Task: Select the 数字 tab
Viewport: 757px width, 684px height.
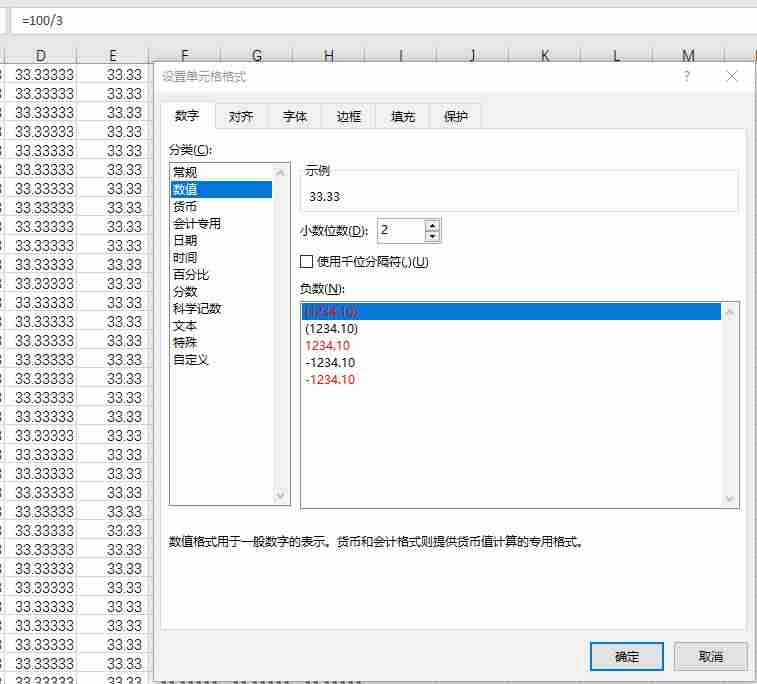Action: click(187, 115)
